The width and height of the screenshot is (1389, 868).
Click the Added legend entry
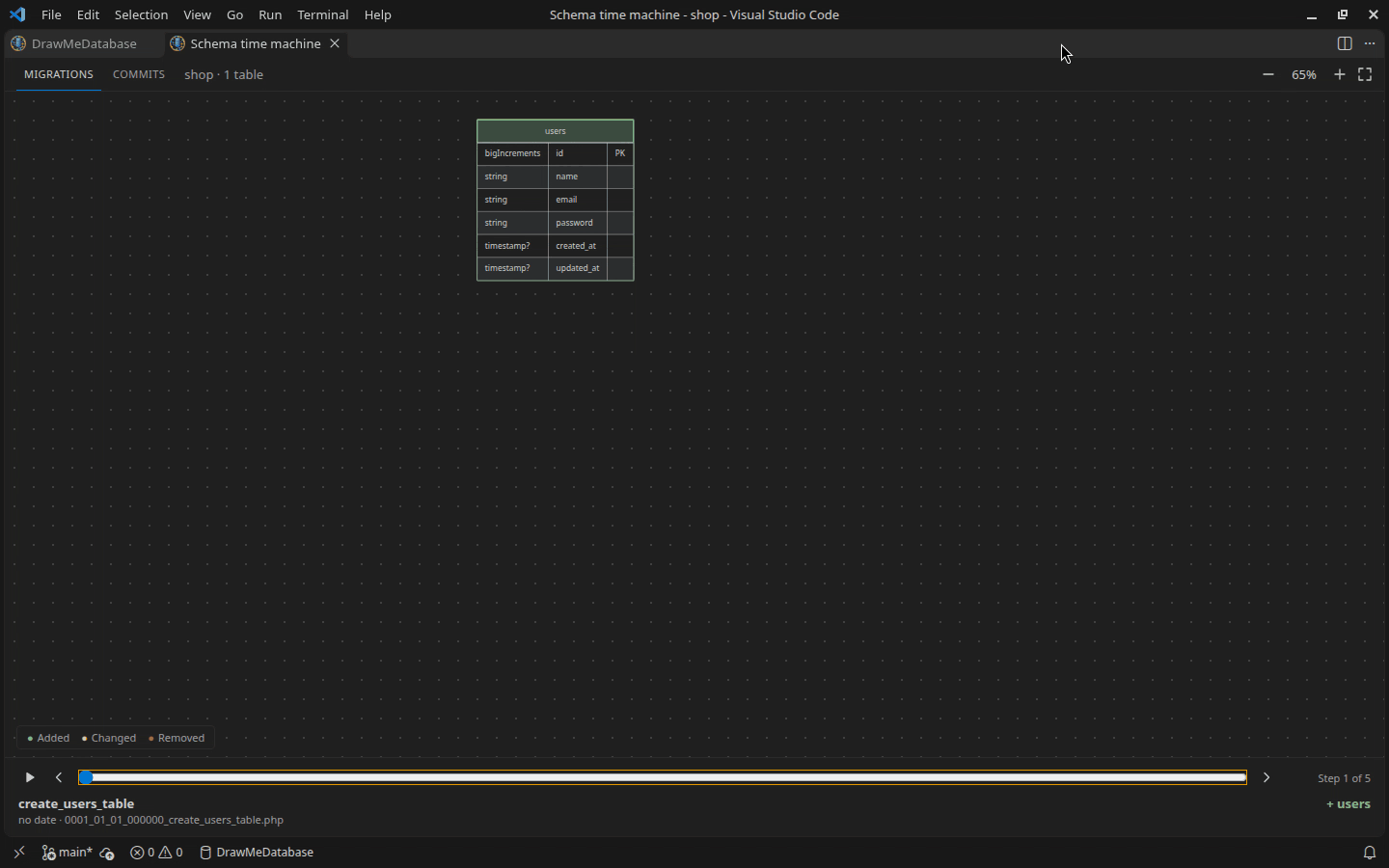point(48,738)
